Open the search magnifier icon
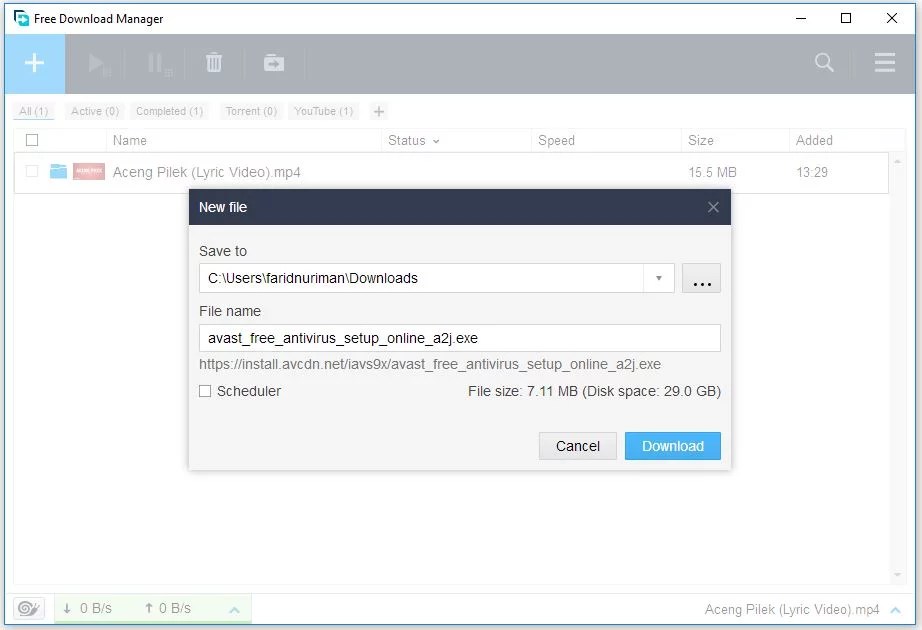 (824, 62)
